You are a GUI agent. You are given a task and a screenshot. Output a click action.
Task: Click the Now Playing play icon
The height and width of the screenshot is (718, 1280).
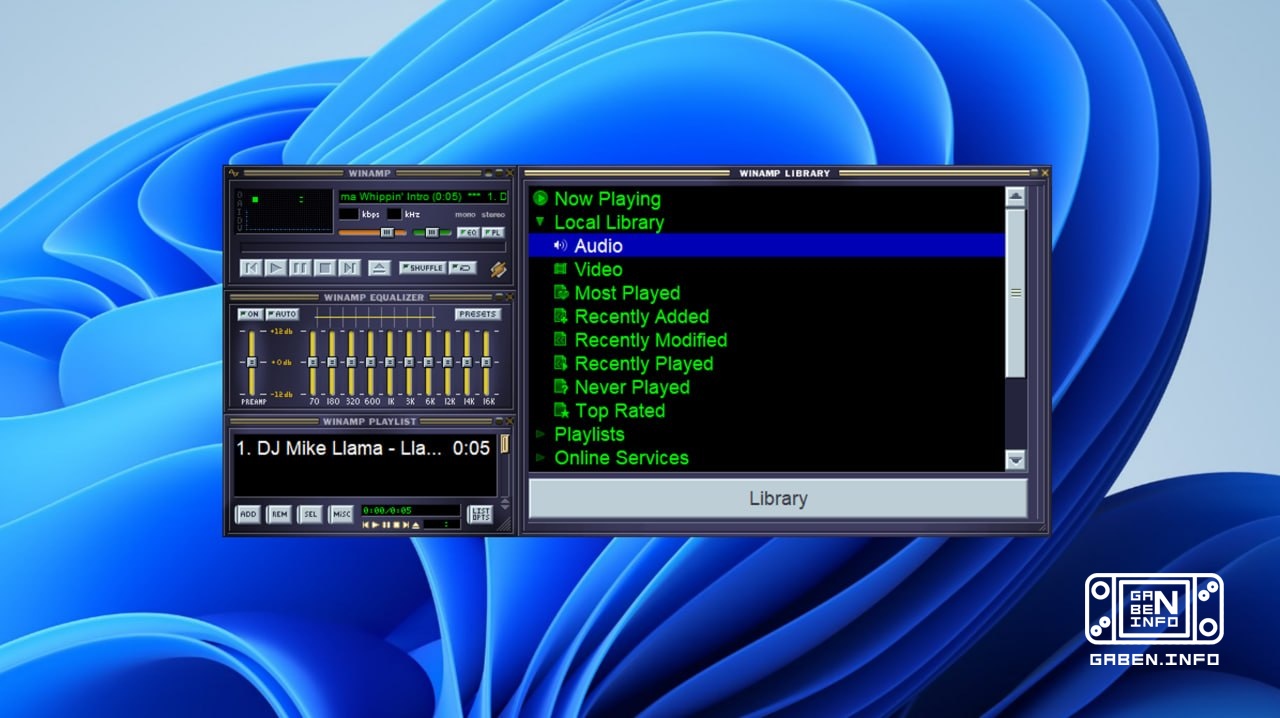pos(540,198)
